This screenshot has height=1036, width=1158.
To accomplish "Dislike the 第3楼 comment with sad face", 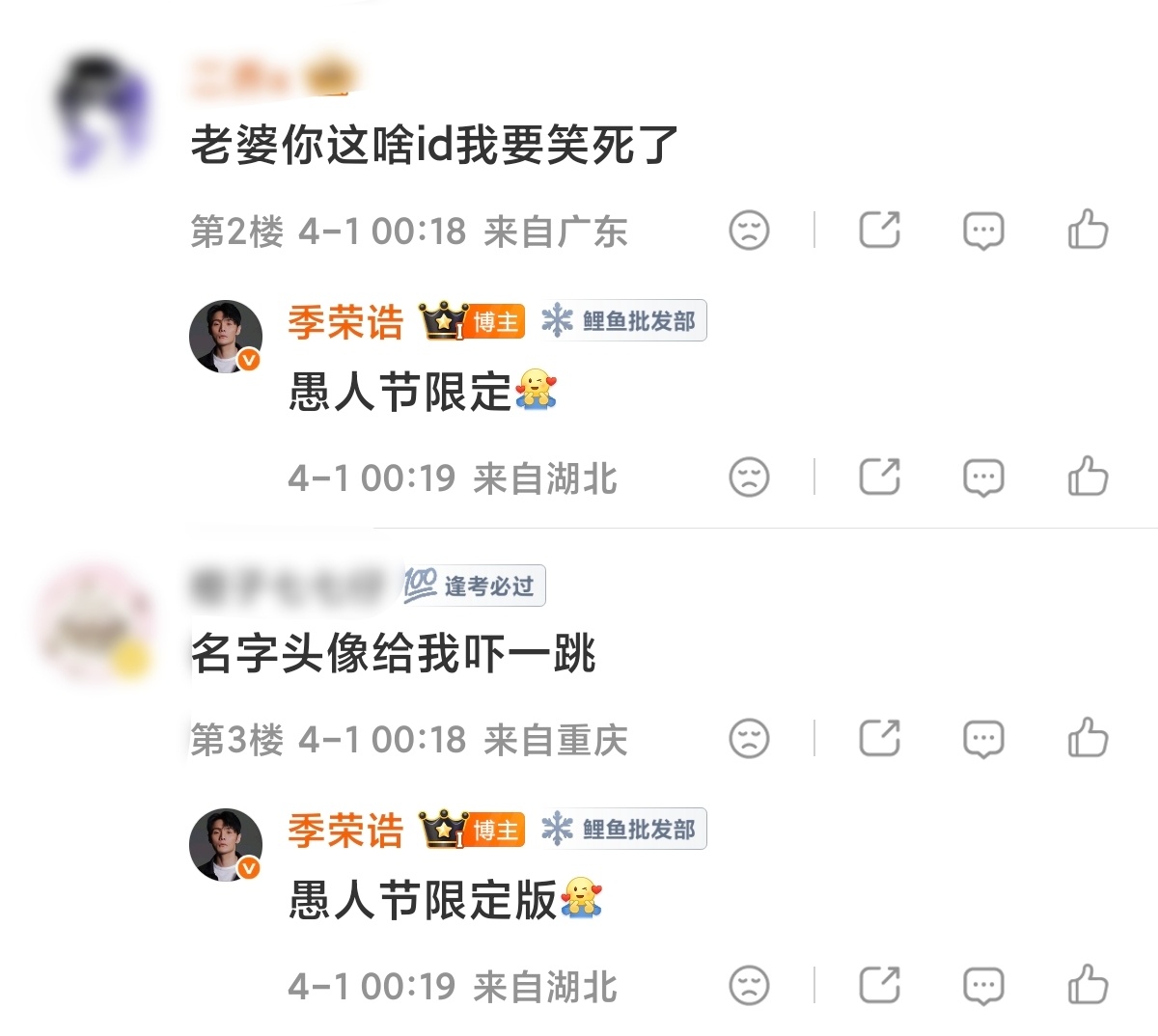I will (749, 739).
